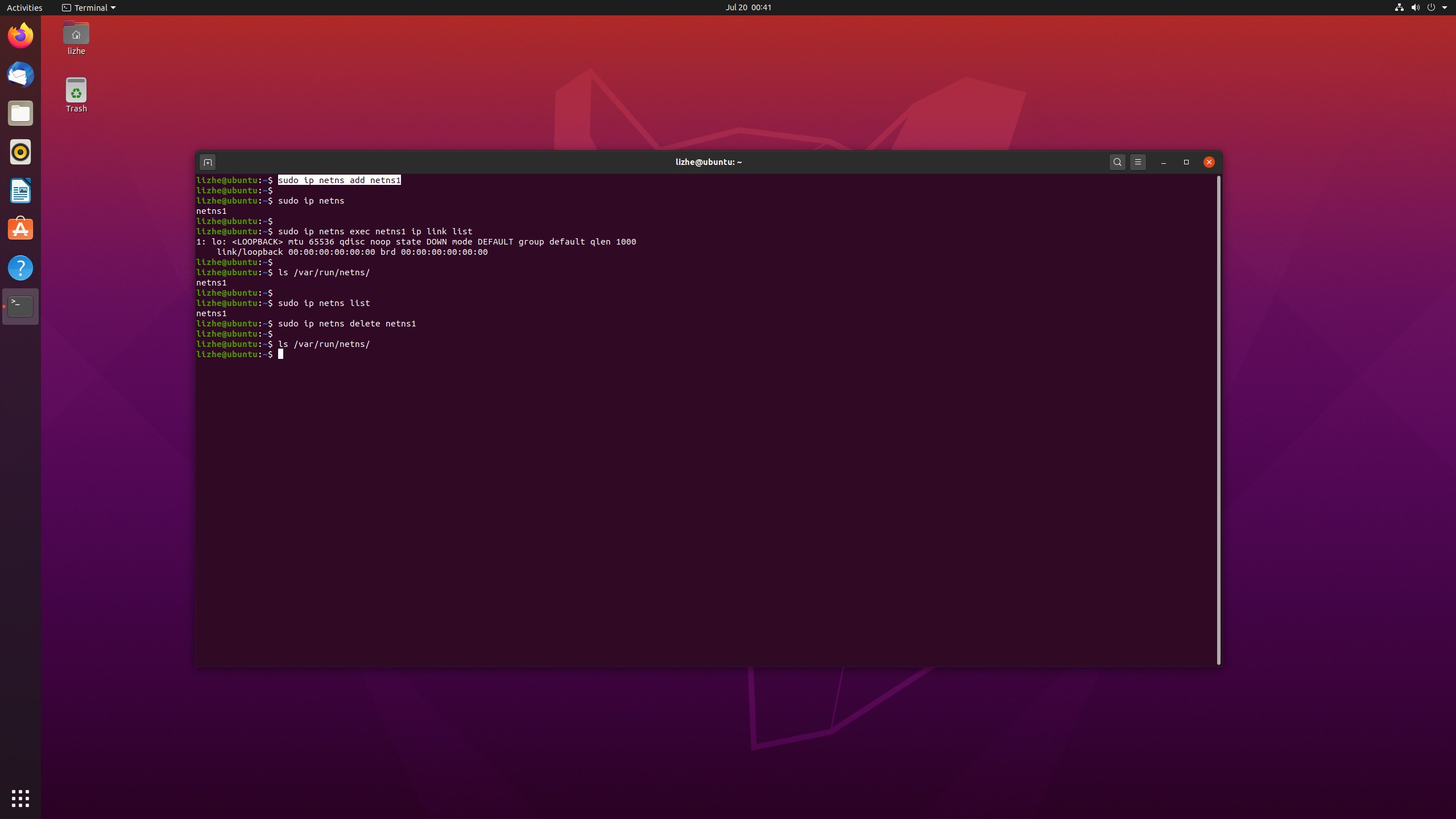Click the 'sudo ip netns delete netns1' command
Viewport: 1456px width, 819px height.
(347, 324)
